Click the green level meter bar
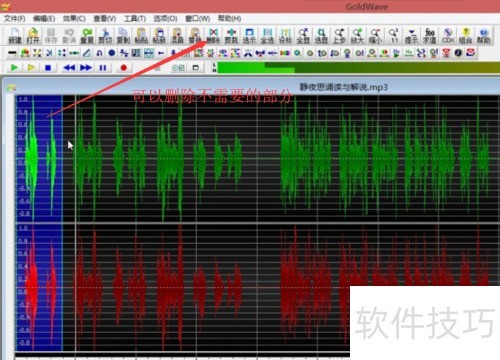Image resolution: width=500 pixels, height=360 pixels. click(358, 67)
